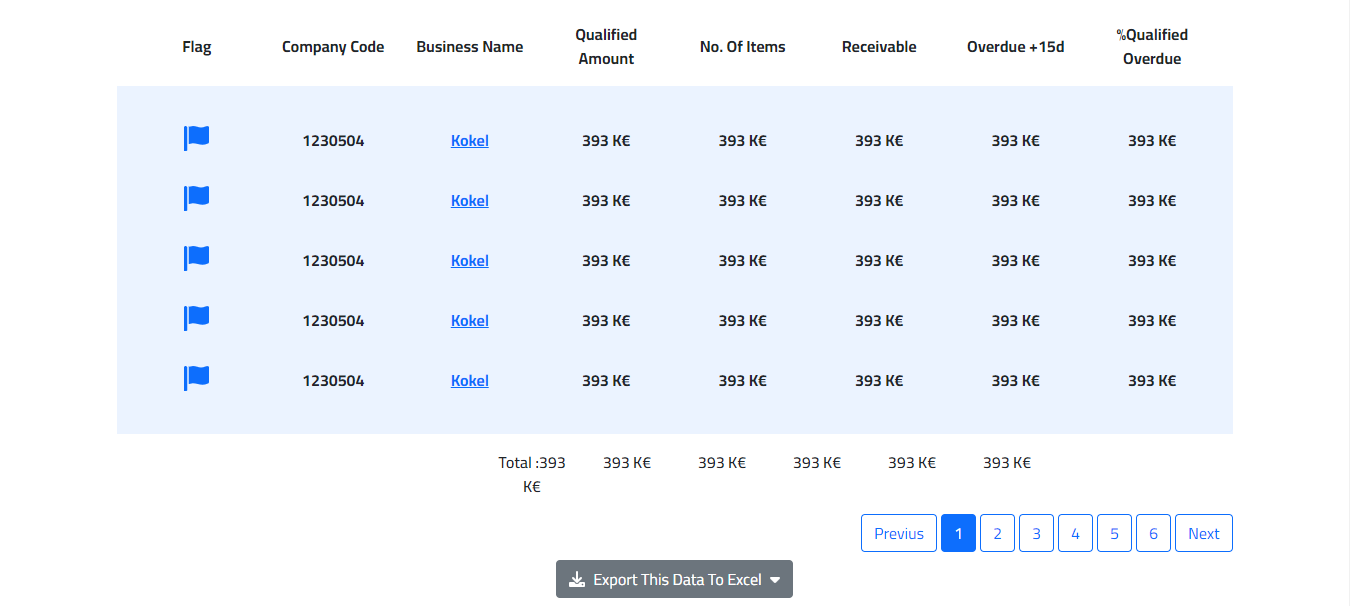Click the Qualified Amount column header
This screenshot has height=606, width=1350.
pyautogui.click(x=606, y=47)
